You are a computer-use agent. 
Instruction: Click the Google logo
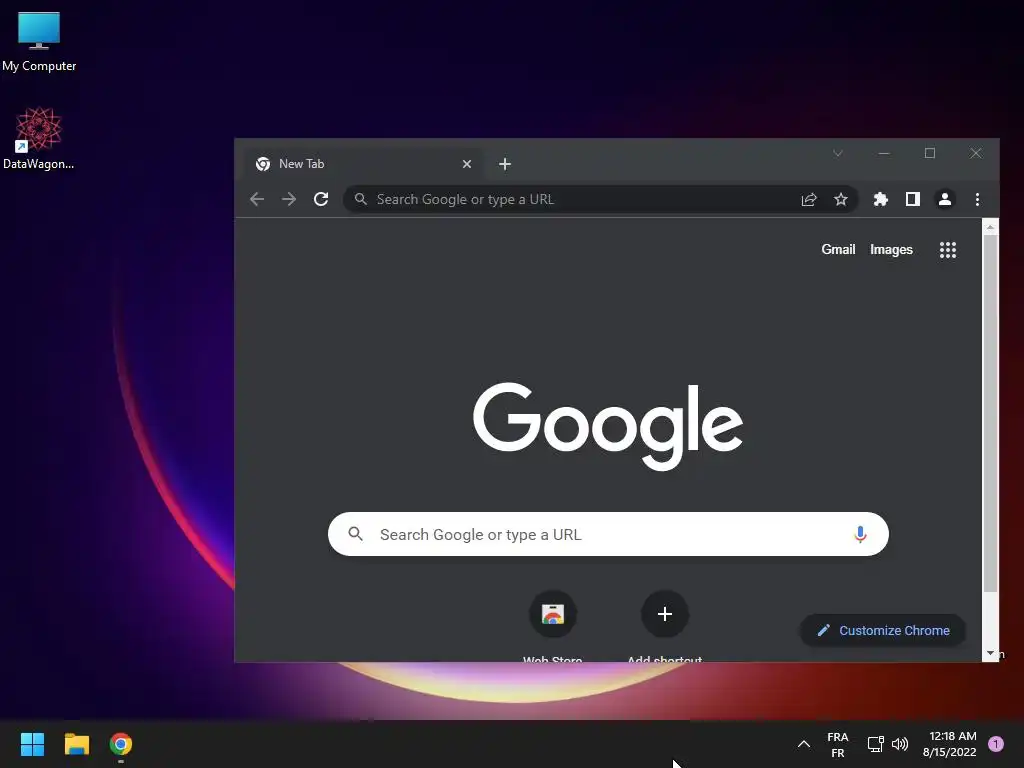click(607, 426)
